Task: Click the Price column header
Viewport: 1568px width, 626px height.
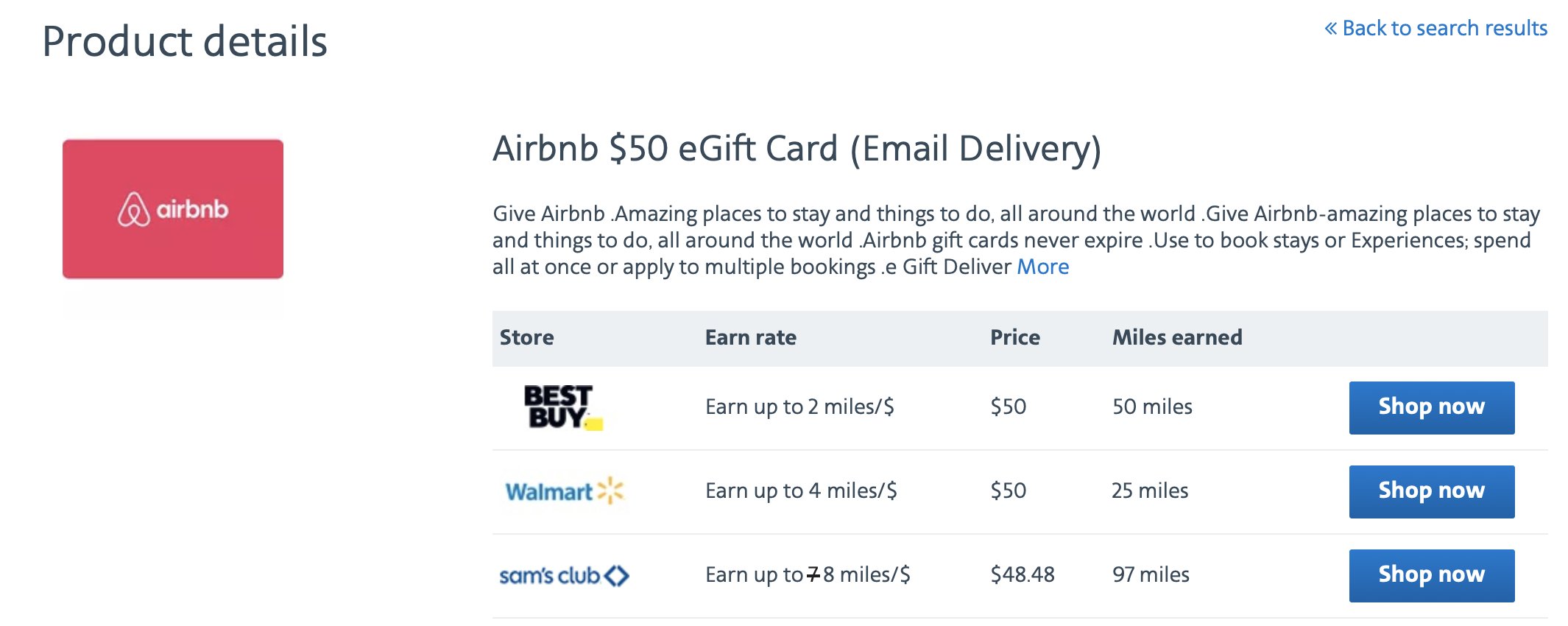Action: coord(1015,337)
